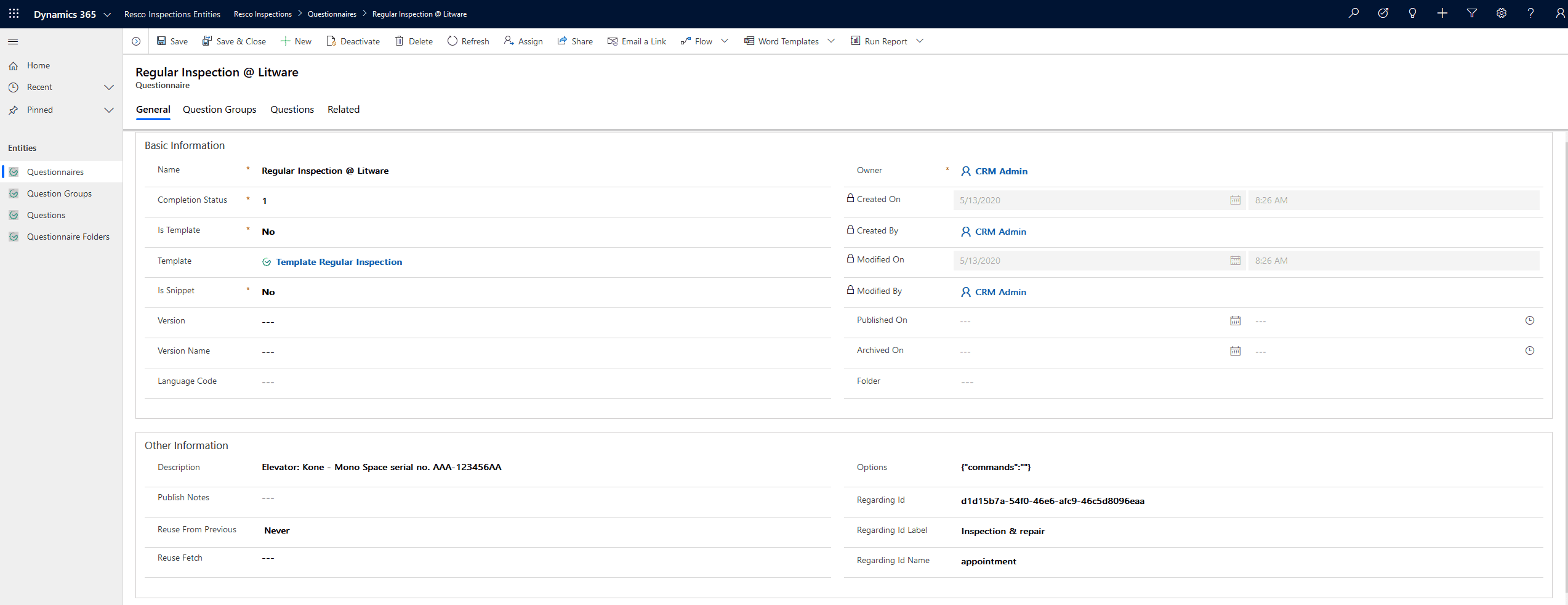Click the plus quick create icon
This screenshot has width=1568, height=605.
1442,14
